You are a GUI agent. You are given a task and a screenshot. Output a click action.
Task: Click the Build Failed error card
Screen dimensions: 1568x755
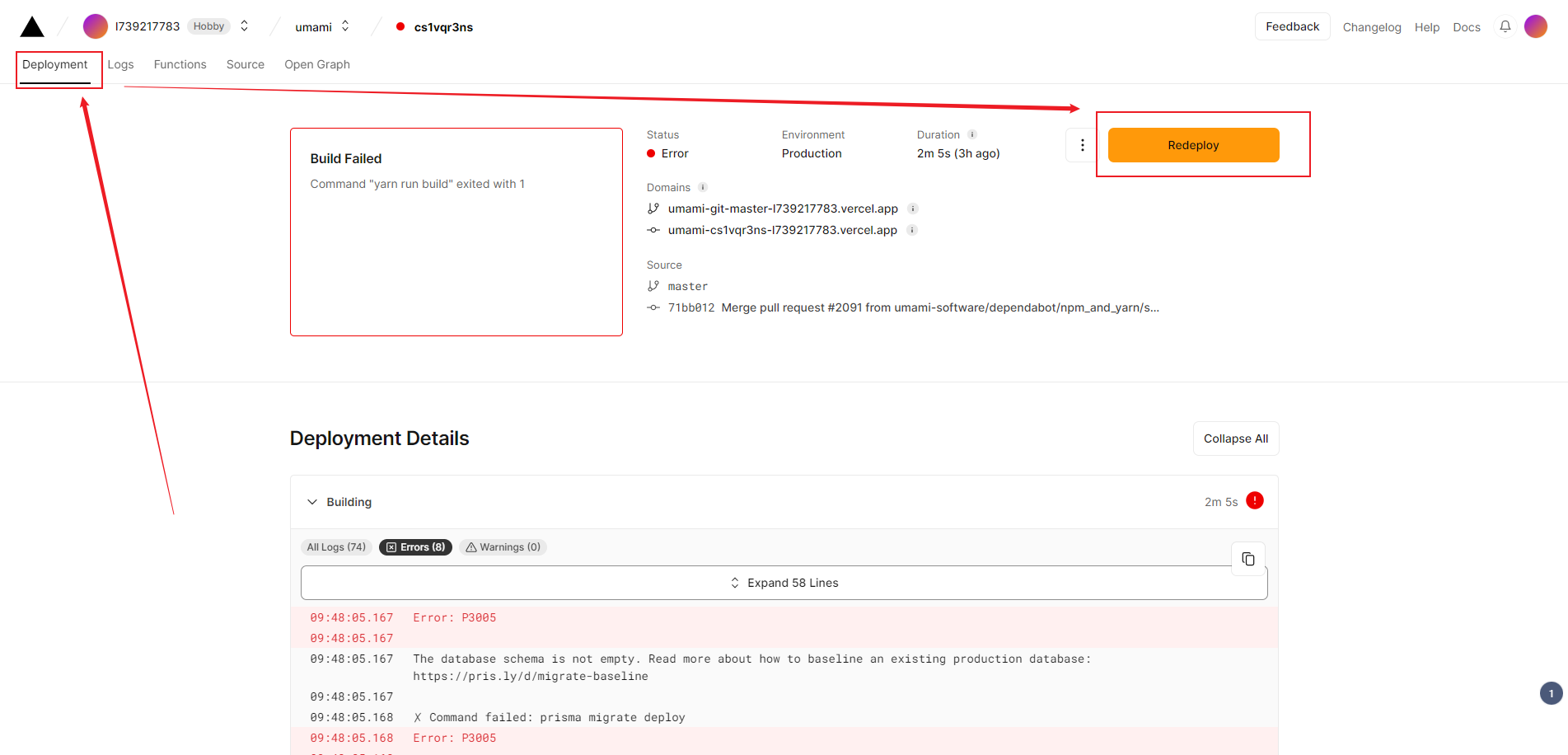(456, 232)
